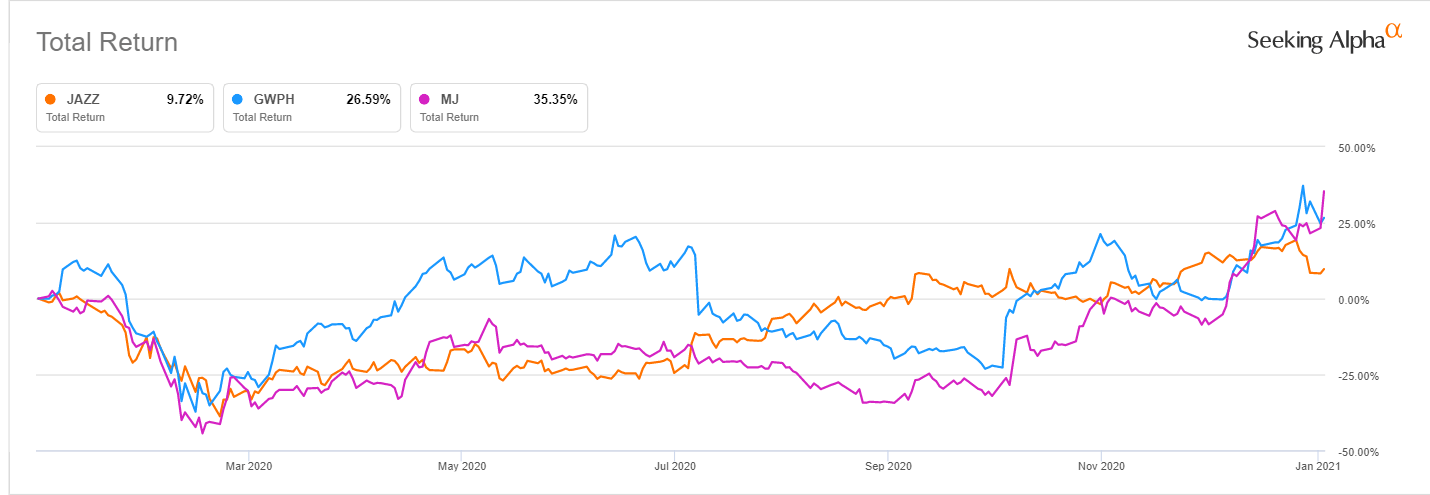Click the Total Return chart title

tap(107, 42)
